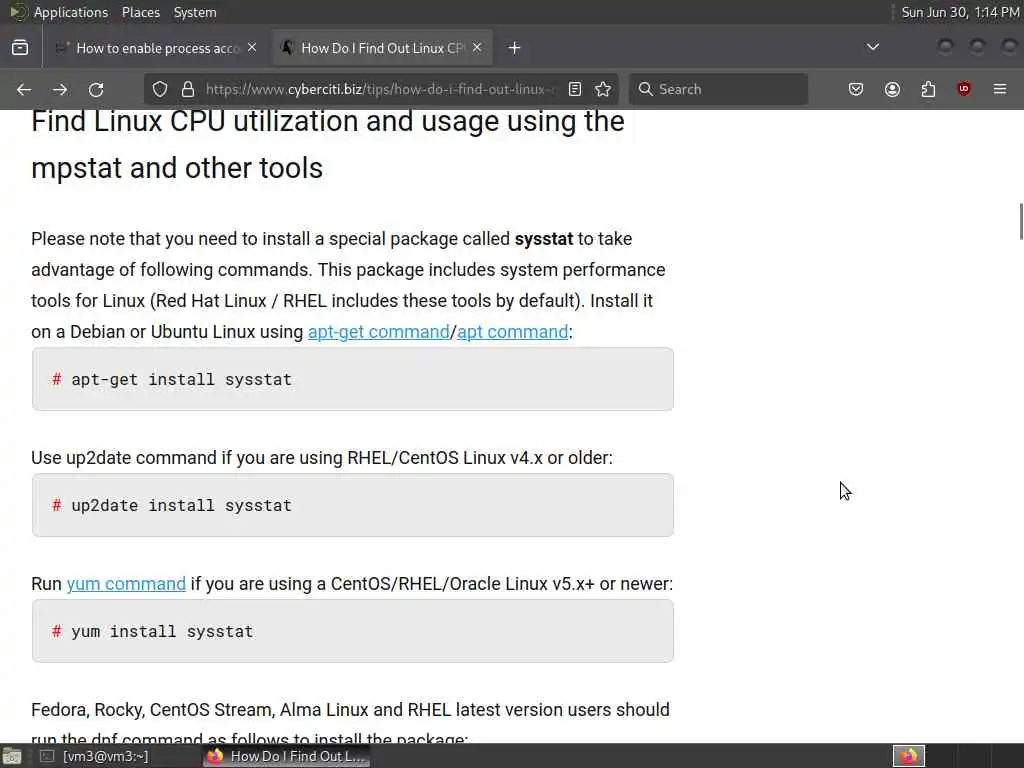Go back to the previous page
This screenshot has height=768, width=1024.
pyautogui.click(x=24, y=89)
